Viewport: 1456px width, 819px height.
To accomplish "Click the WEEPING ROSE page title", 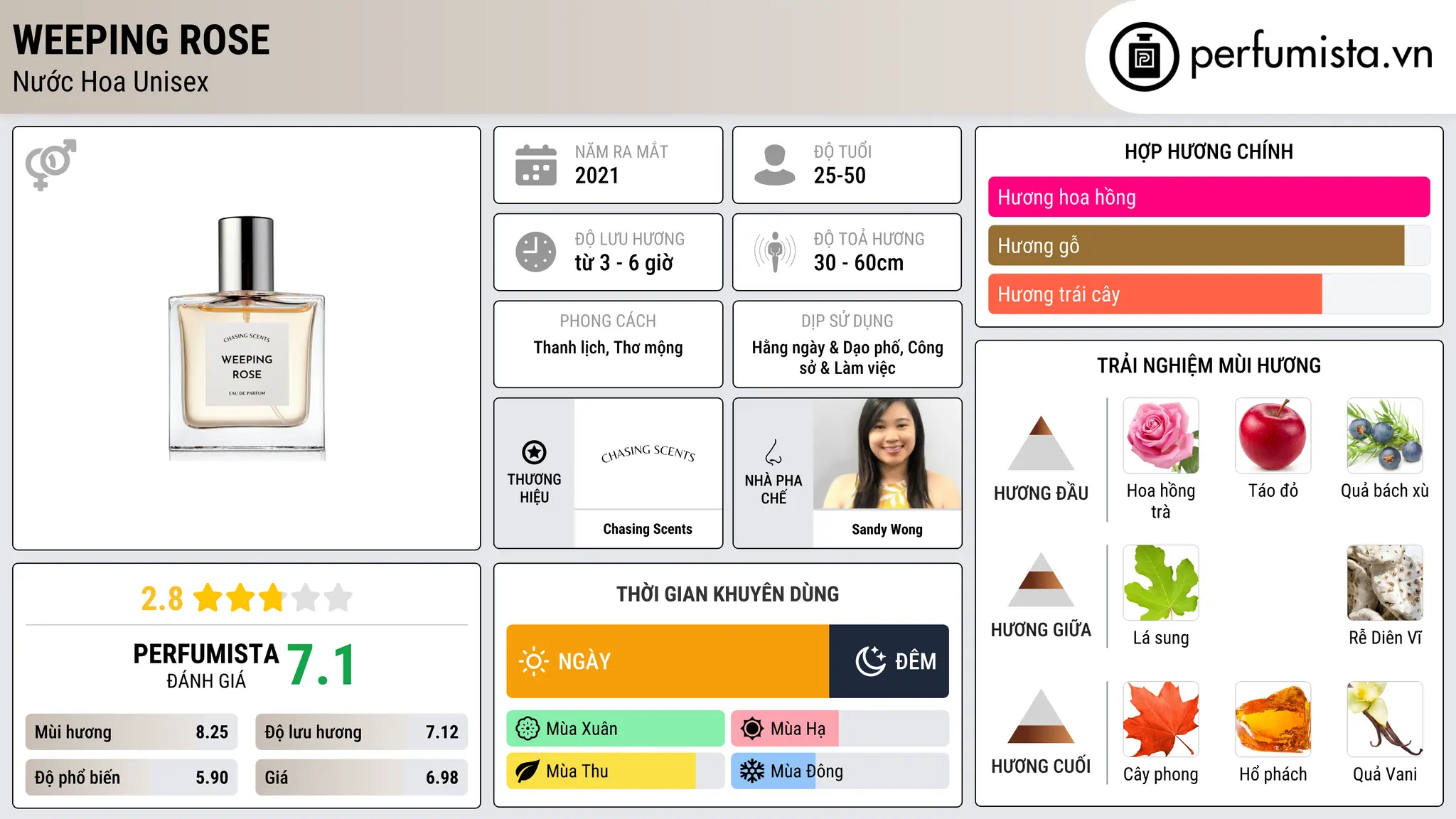I will tap(141, 40).
